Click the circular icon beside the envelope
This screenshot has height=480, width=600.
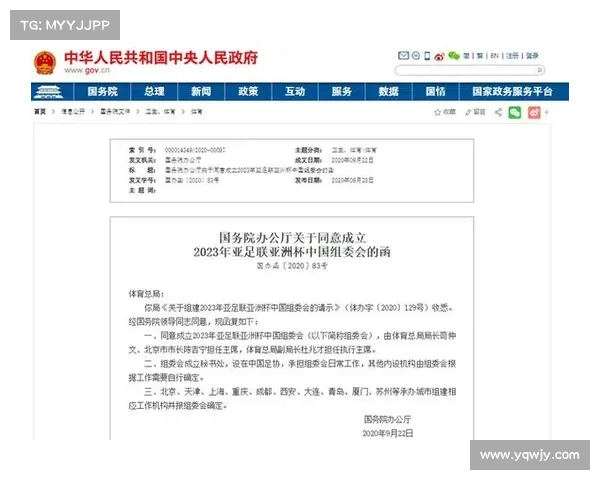[x=416, y=56]
